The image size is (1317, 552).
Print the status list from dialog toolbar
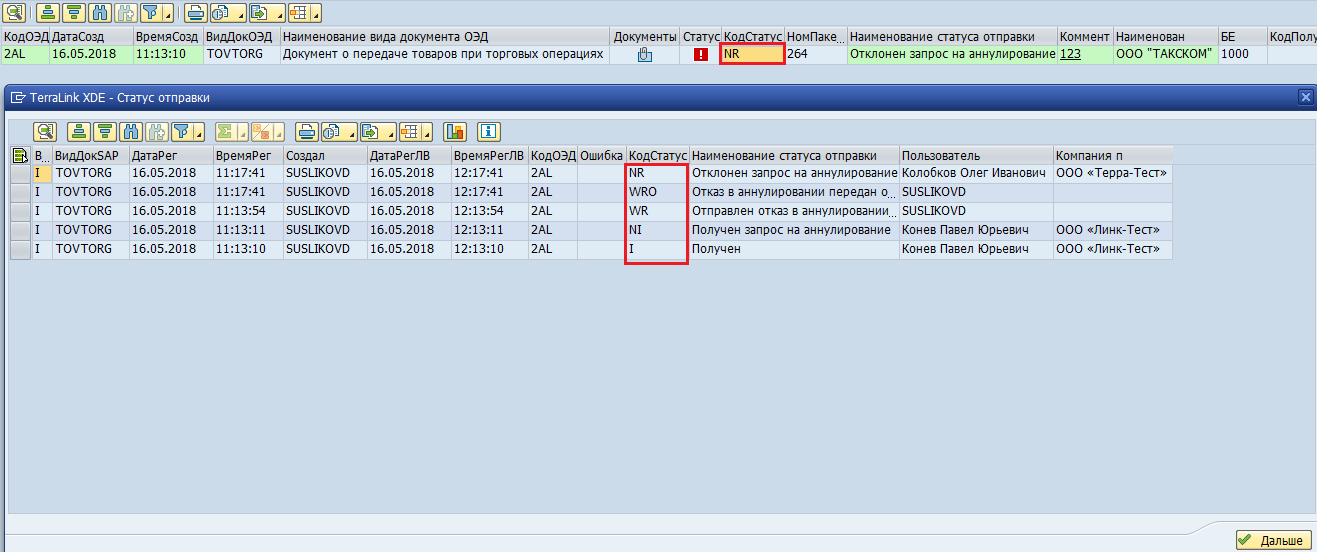pyautogui.click(x=307, y=132)
